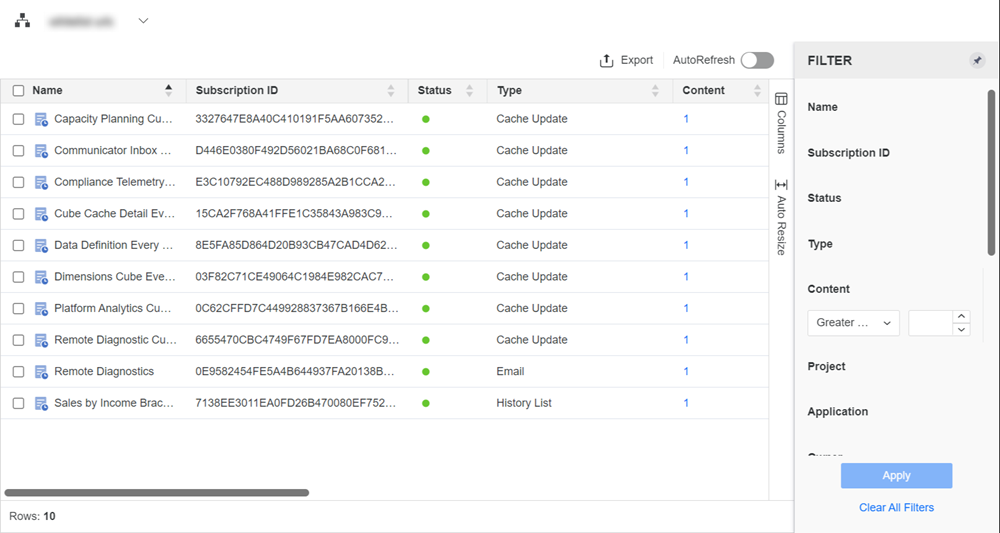Click the Apply filter button
Image resolution: width=1000 pixels, height=533 pixels.
896,476
